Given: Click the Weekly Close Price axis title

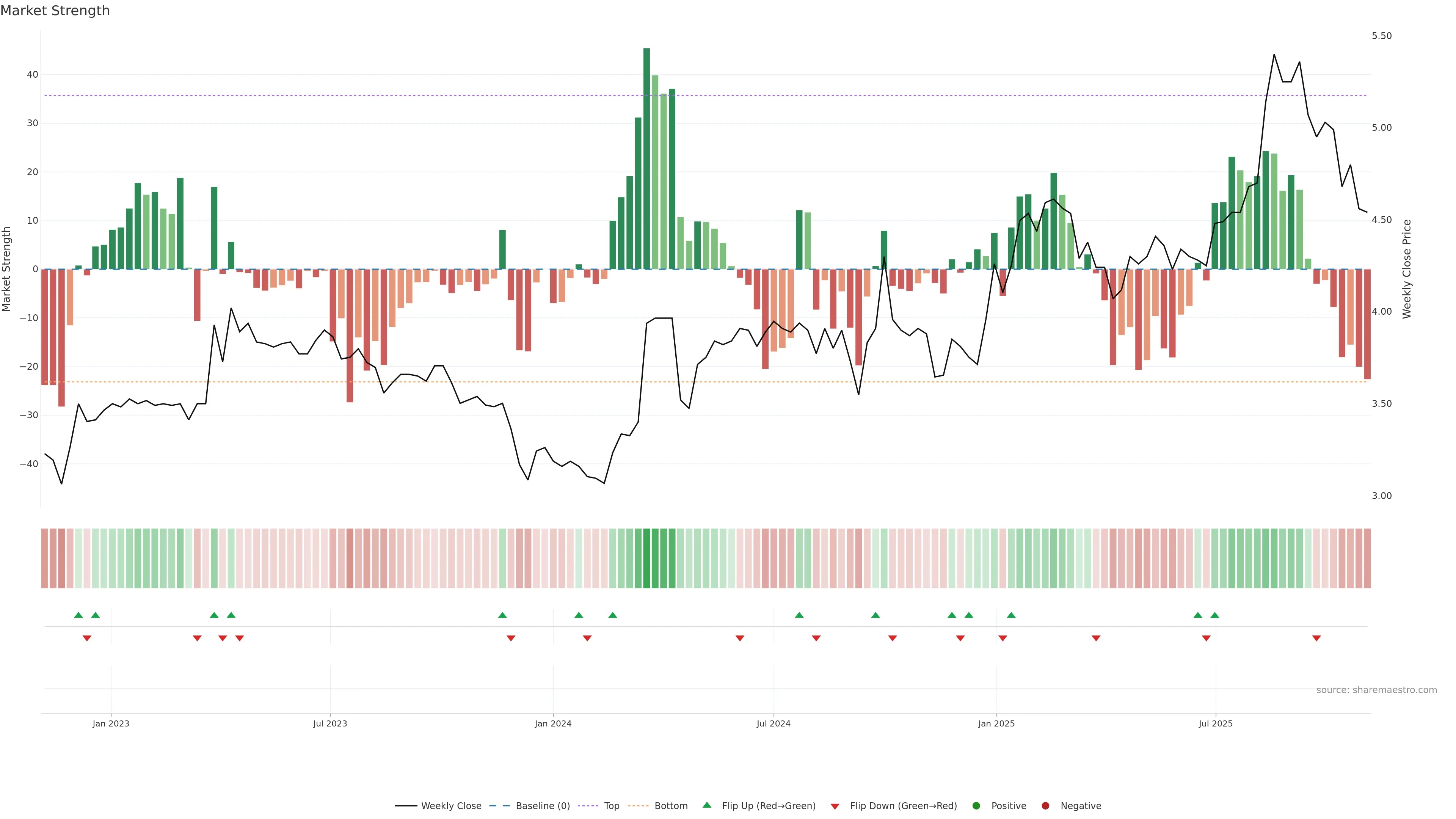Looking at the screenshot, I should pos(1407,269).
